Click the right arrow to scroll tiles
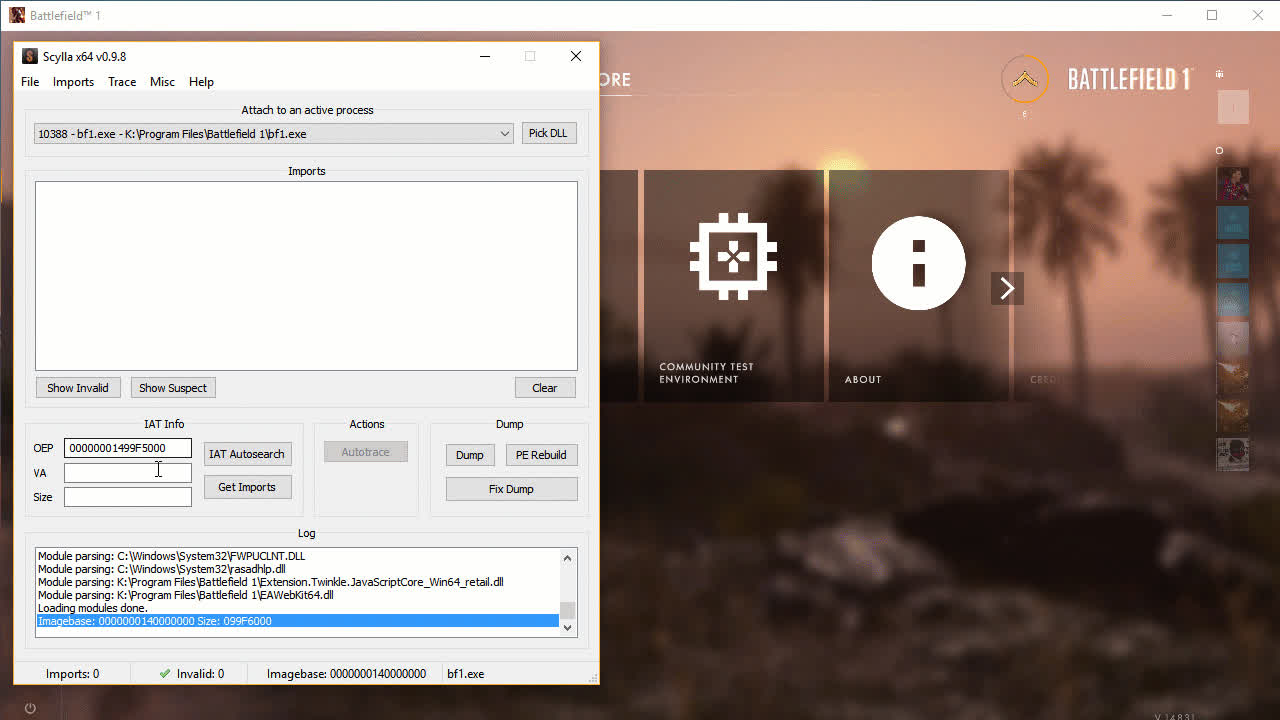Image resolution: width=1280 pixels, height=720 pixels. pos(1007,288)
